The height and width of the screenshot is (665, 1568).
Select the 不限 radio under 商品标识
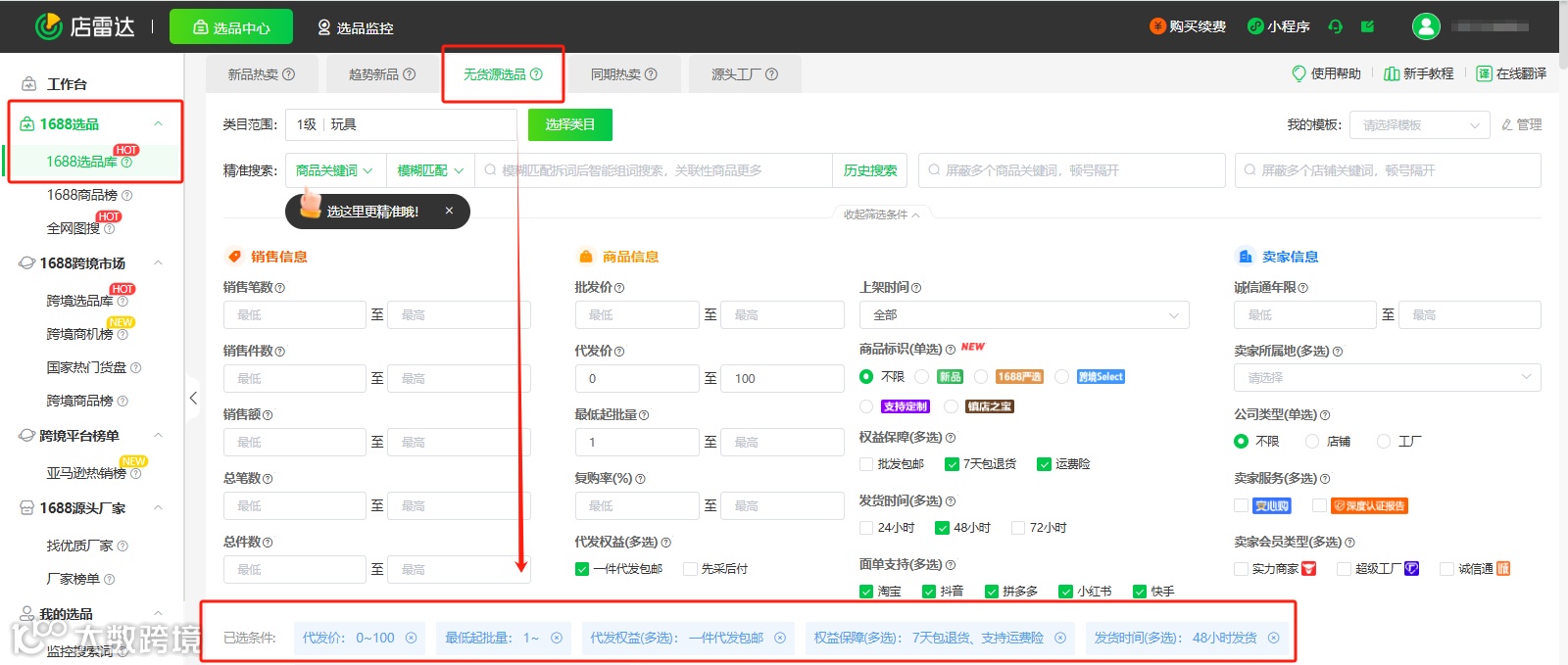[866, 376]
